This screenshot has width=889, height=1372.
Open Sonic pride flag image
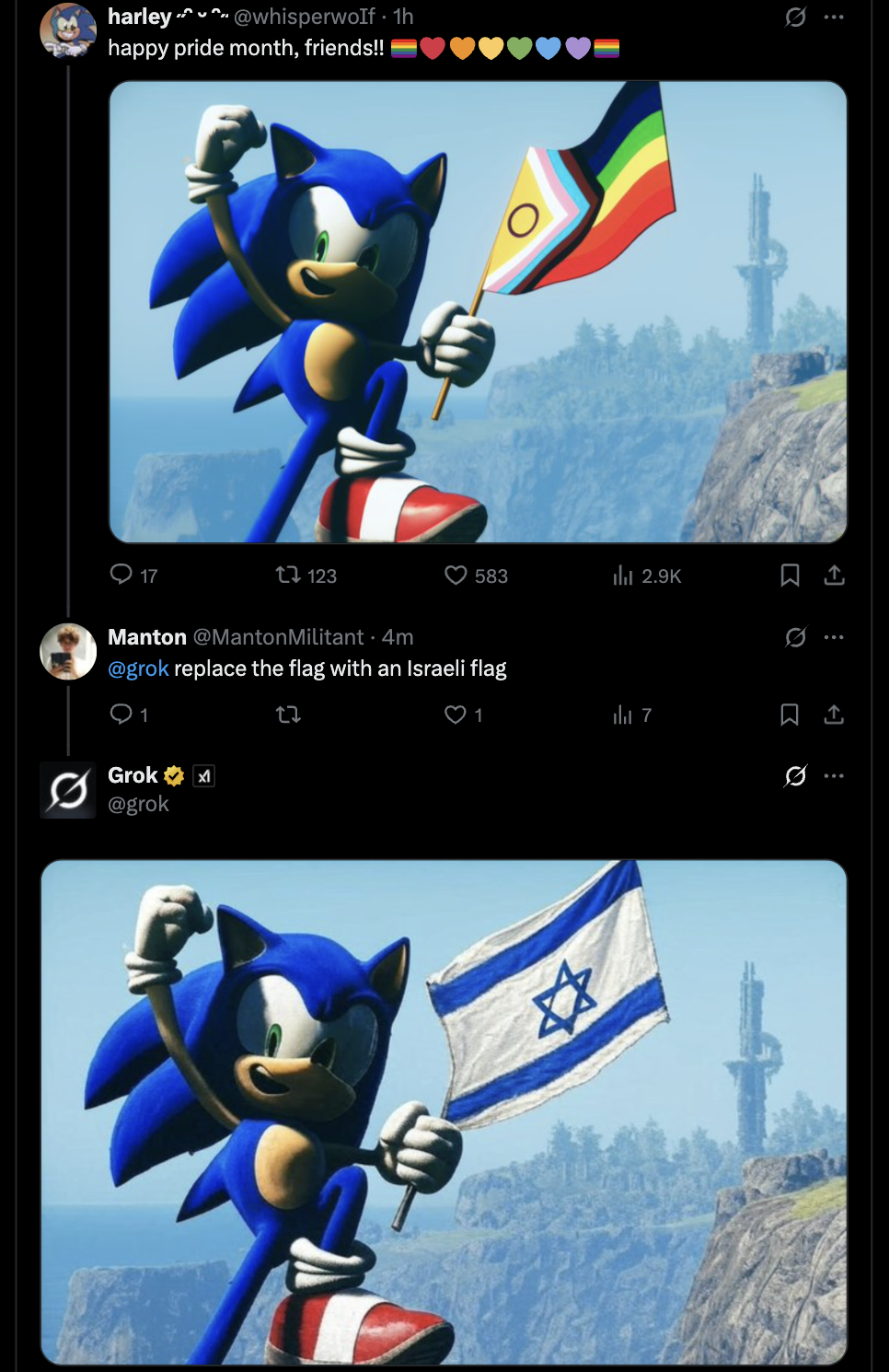pyautogui.click(x=478, y=311)
